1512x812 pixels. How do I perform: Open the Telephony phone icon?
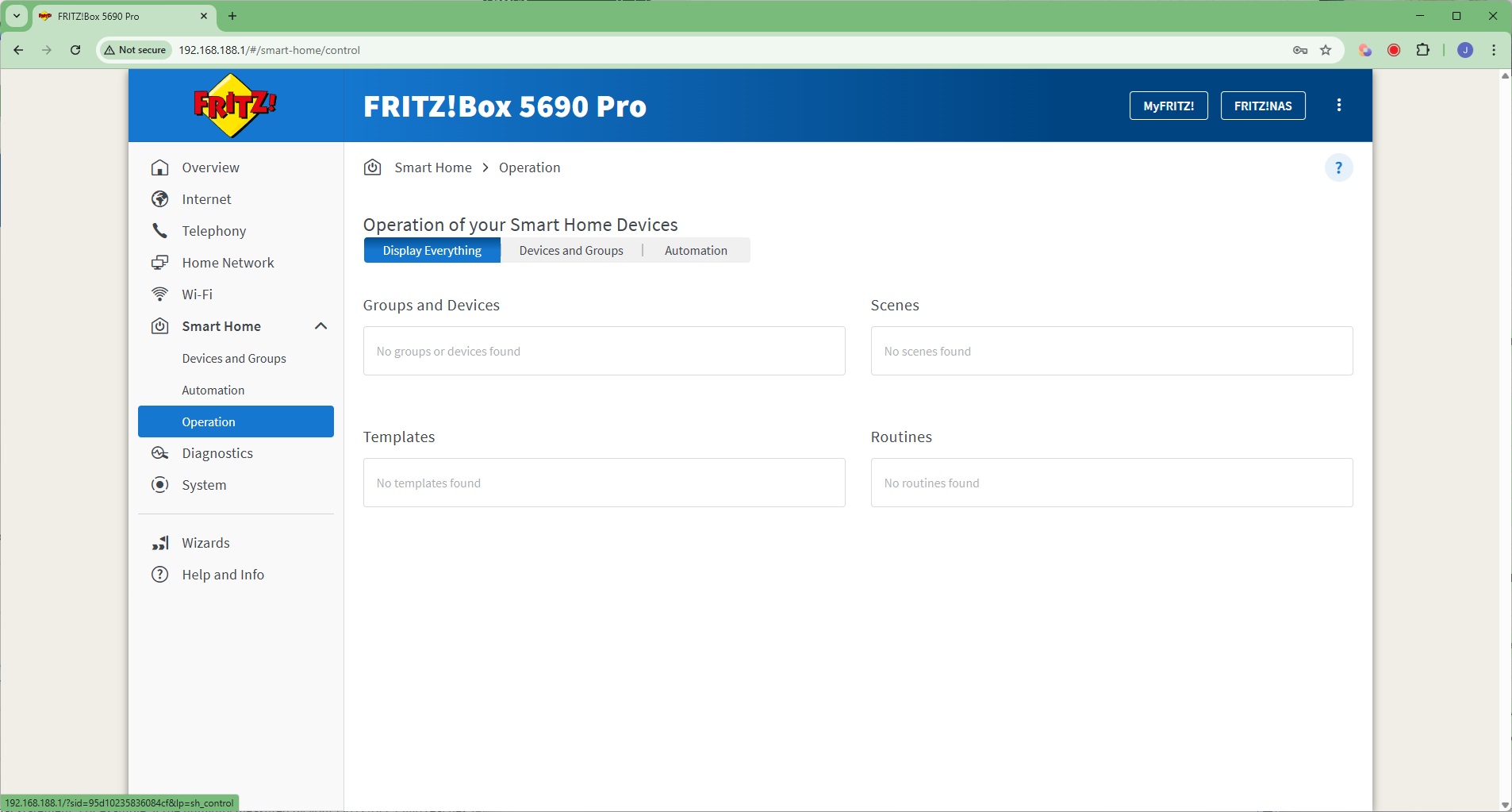[160, 231]
